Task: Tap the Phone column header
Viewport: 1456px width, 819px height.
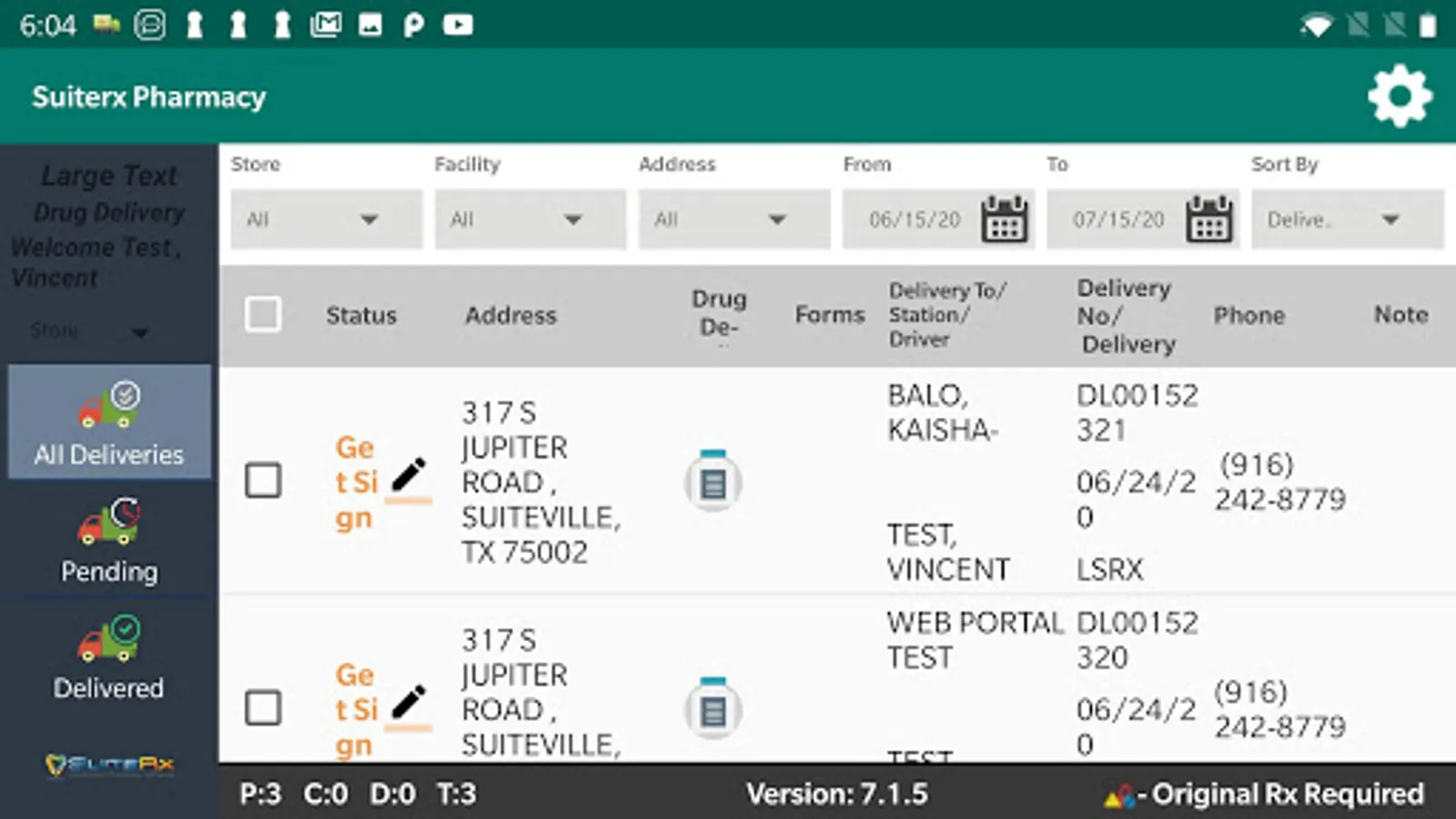Action: click(1249, 315)
